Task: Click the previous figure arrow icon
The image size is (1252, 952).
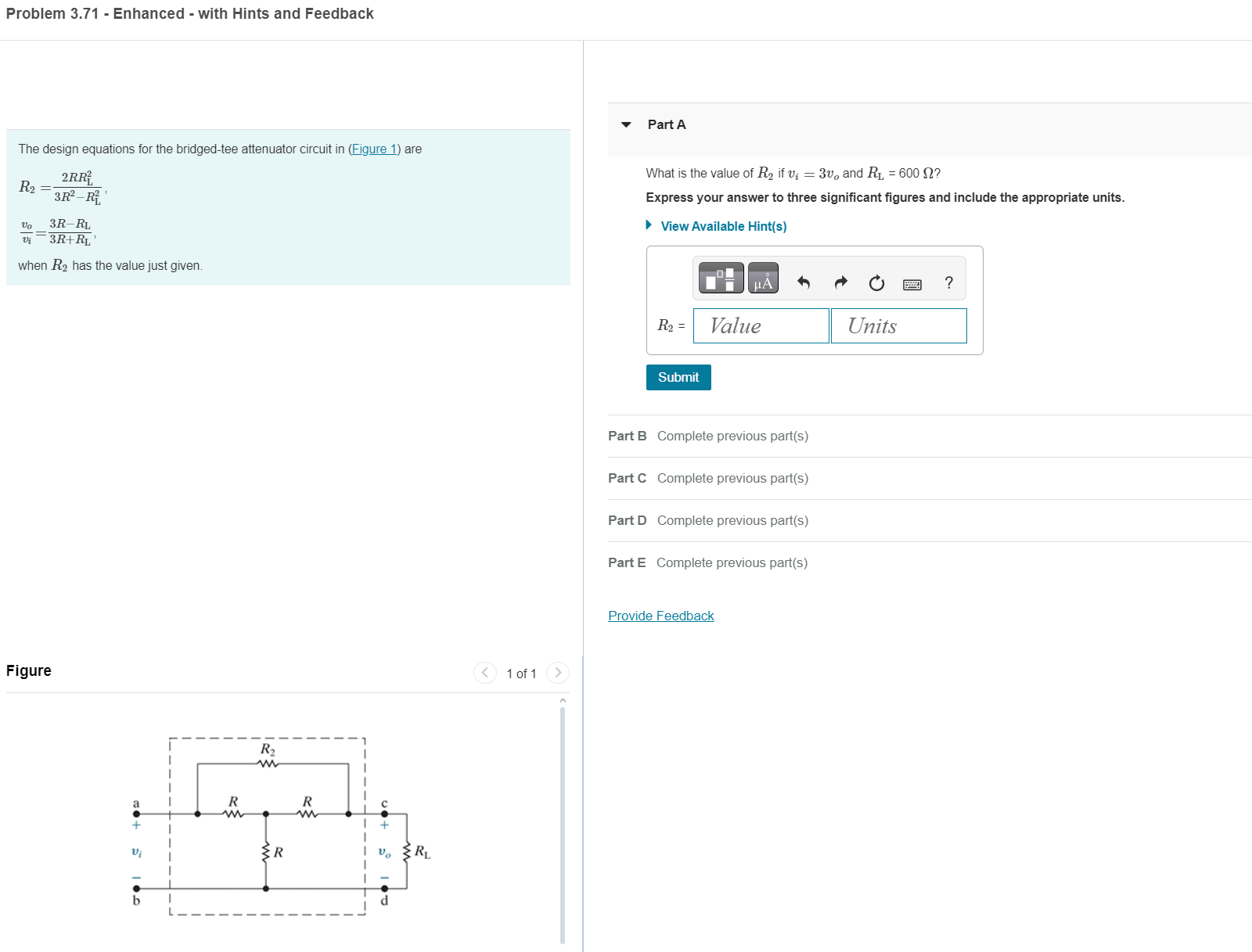Action: (485, 672)
